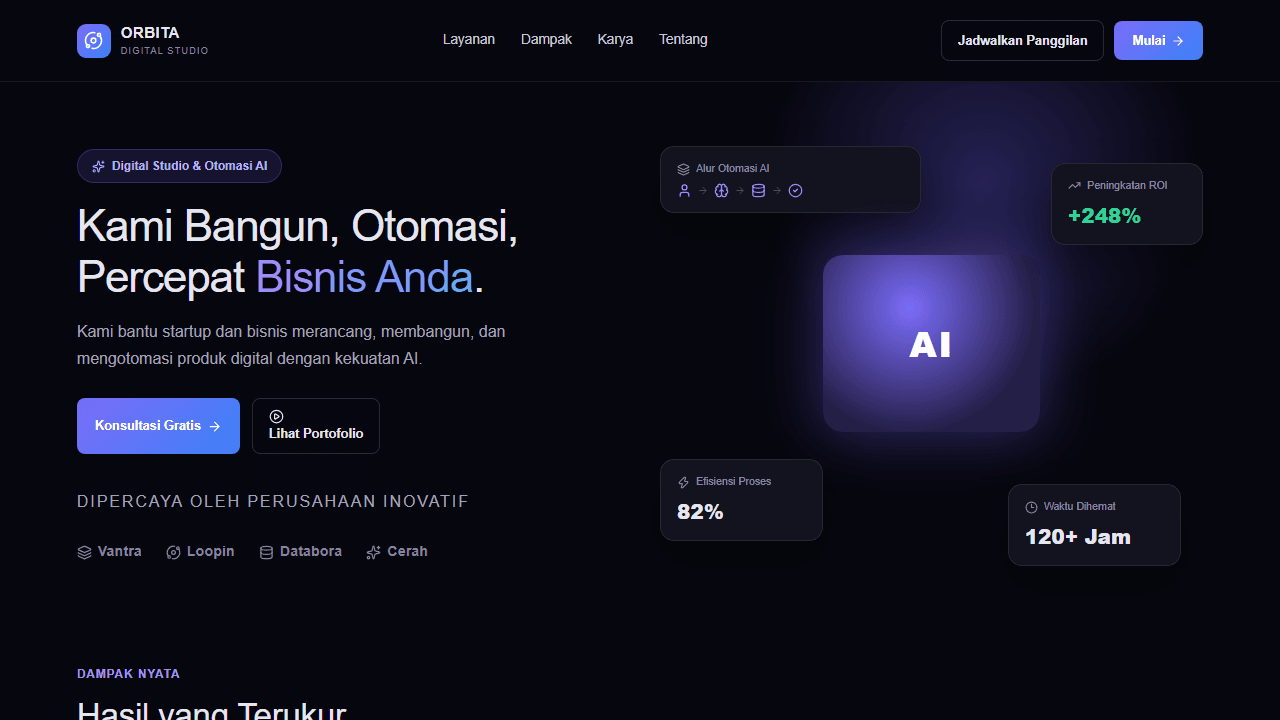Click the database icon in automation flow
The width and height of the screenshot is (1280, 720).
758,190
